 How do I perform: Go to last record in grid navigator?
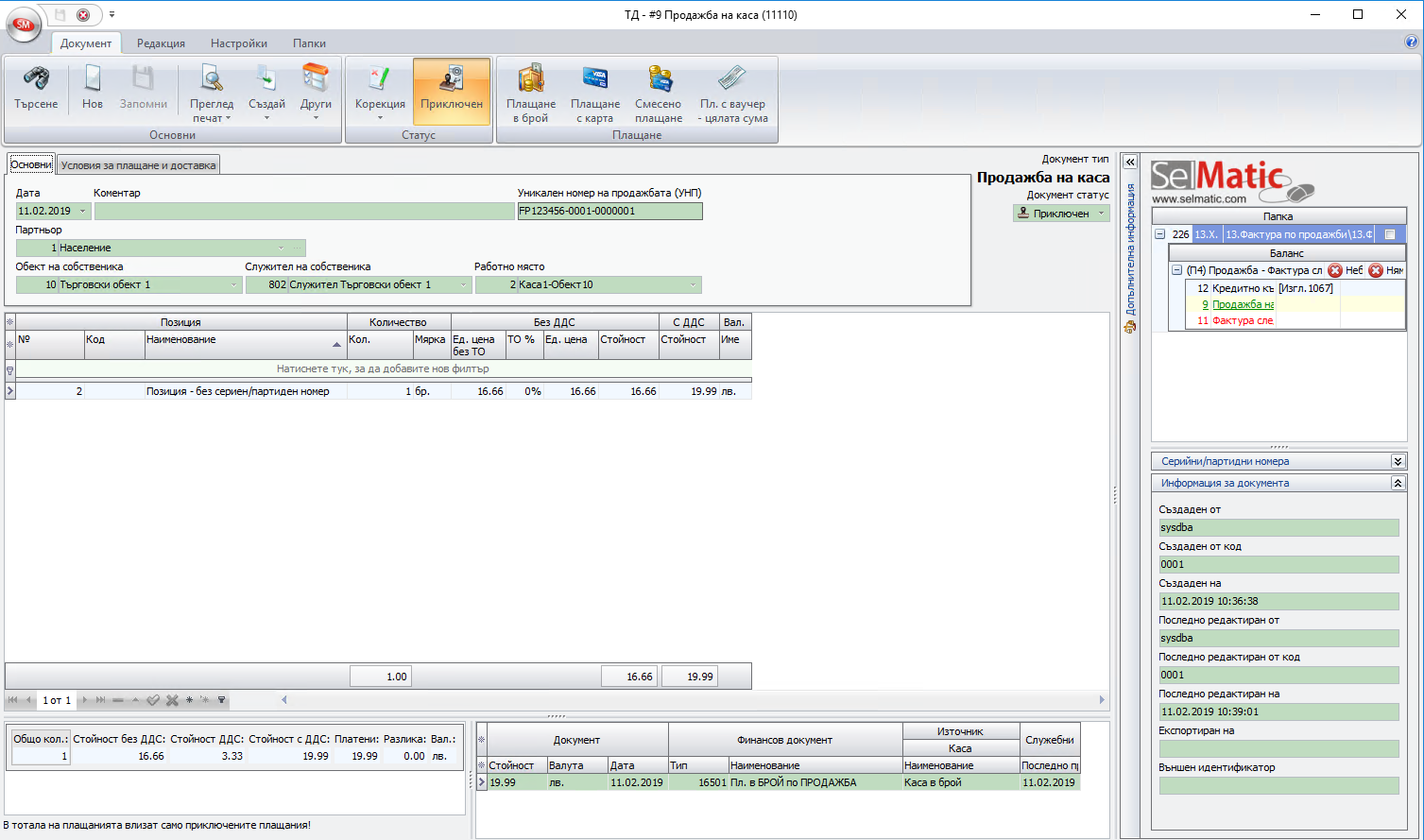pos(100,700)
